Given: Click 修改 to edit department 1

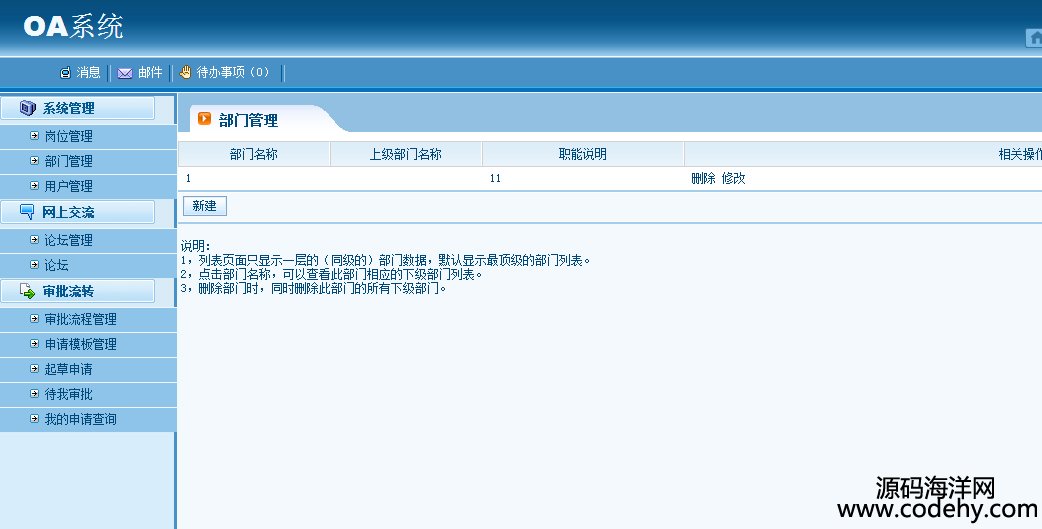Looking at the screenshot, I should coord(734,178).
